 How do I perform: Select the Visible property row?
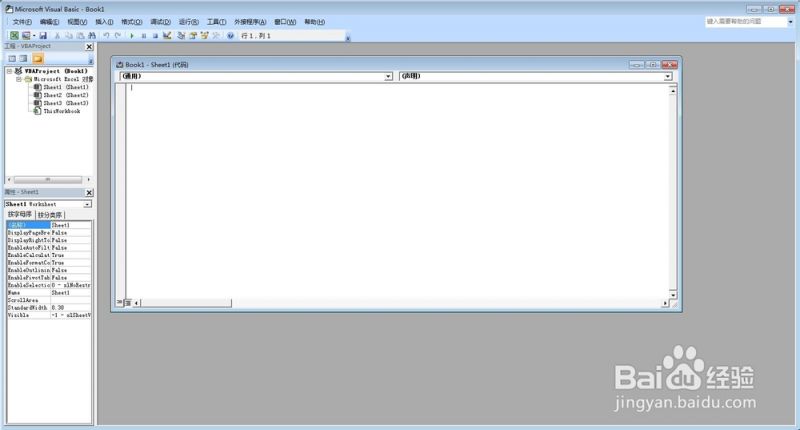(49, 315)
